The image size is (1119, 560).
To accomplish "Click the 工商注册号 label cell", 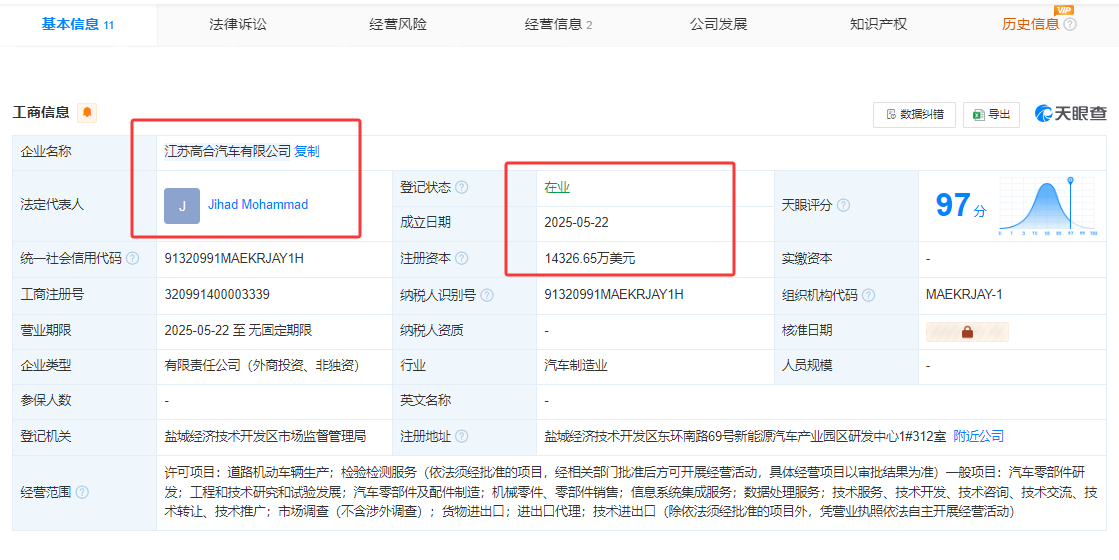I will (84, 295).
